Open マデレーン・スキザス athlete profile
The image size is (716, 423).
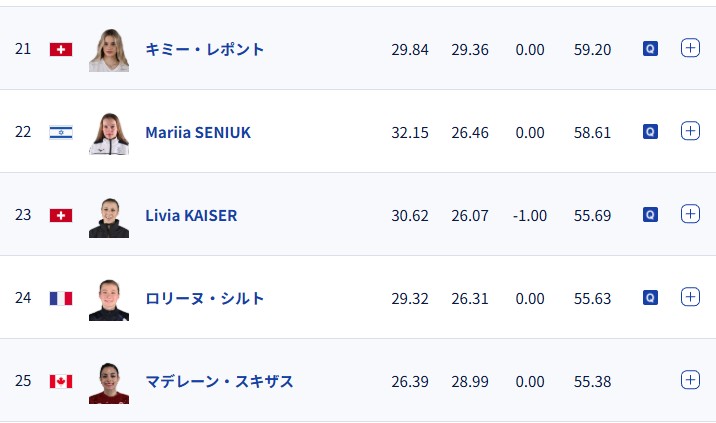click(219, 381)
